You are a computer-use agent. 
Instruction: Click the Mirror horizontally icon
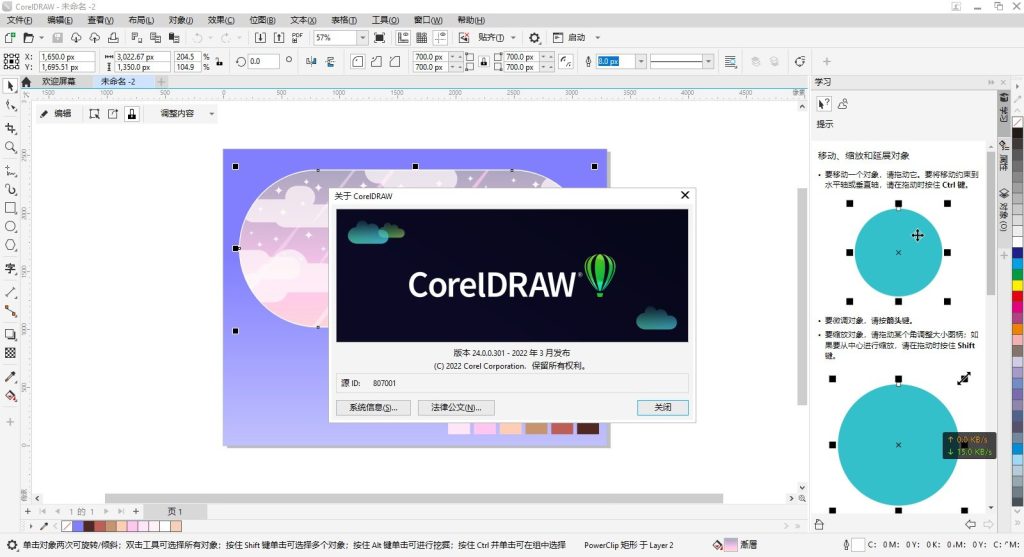point(312,61)
